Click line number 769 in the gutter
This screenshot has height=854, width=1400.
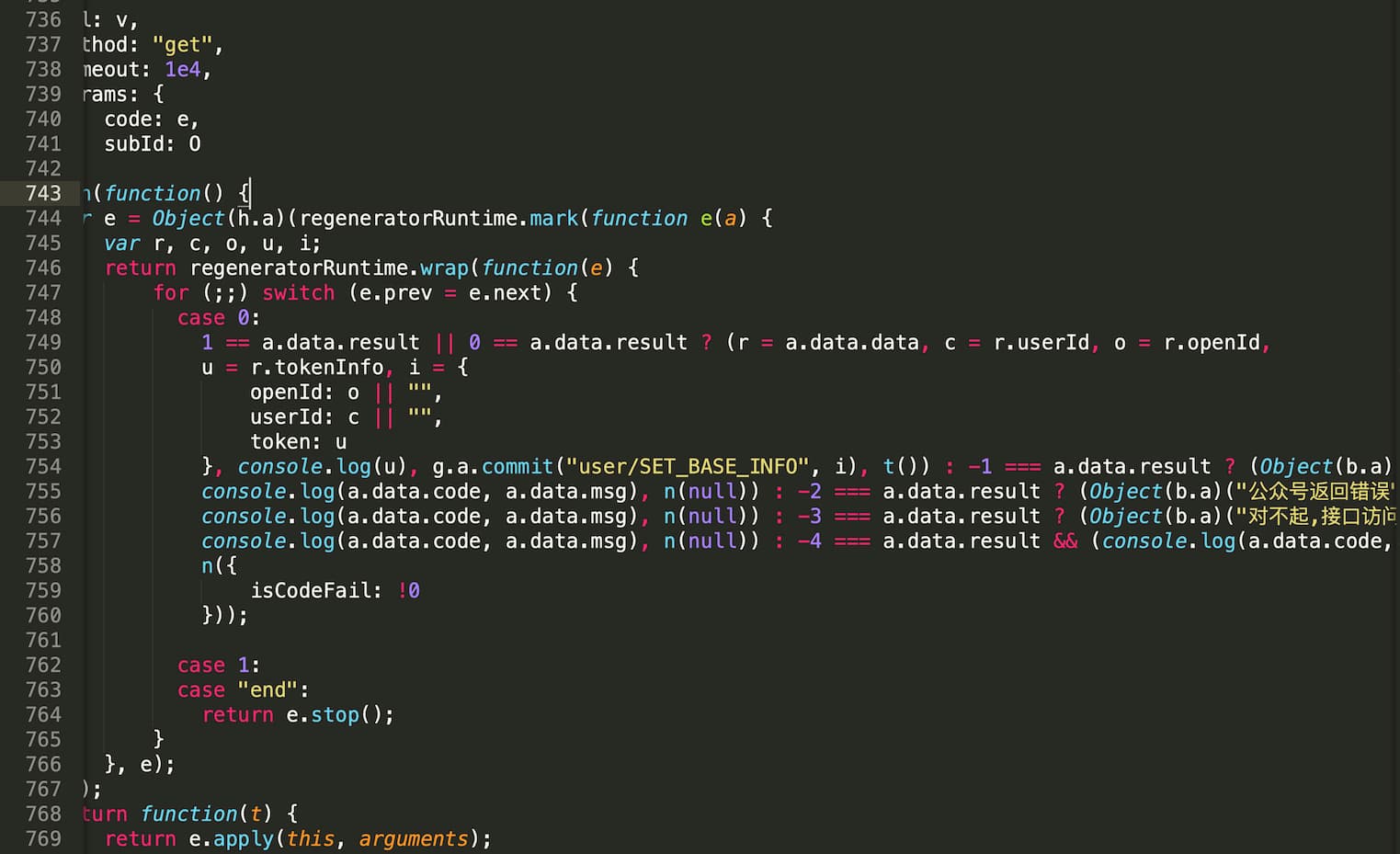tap(43, 838)
